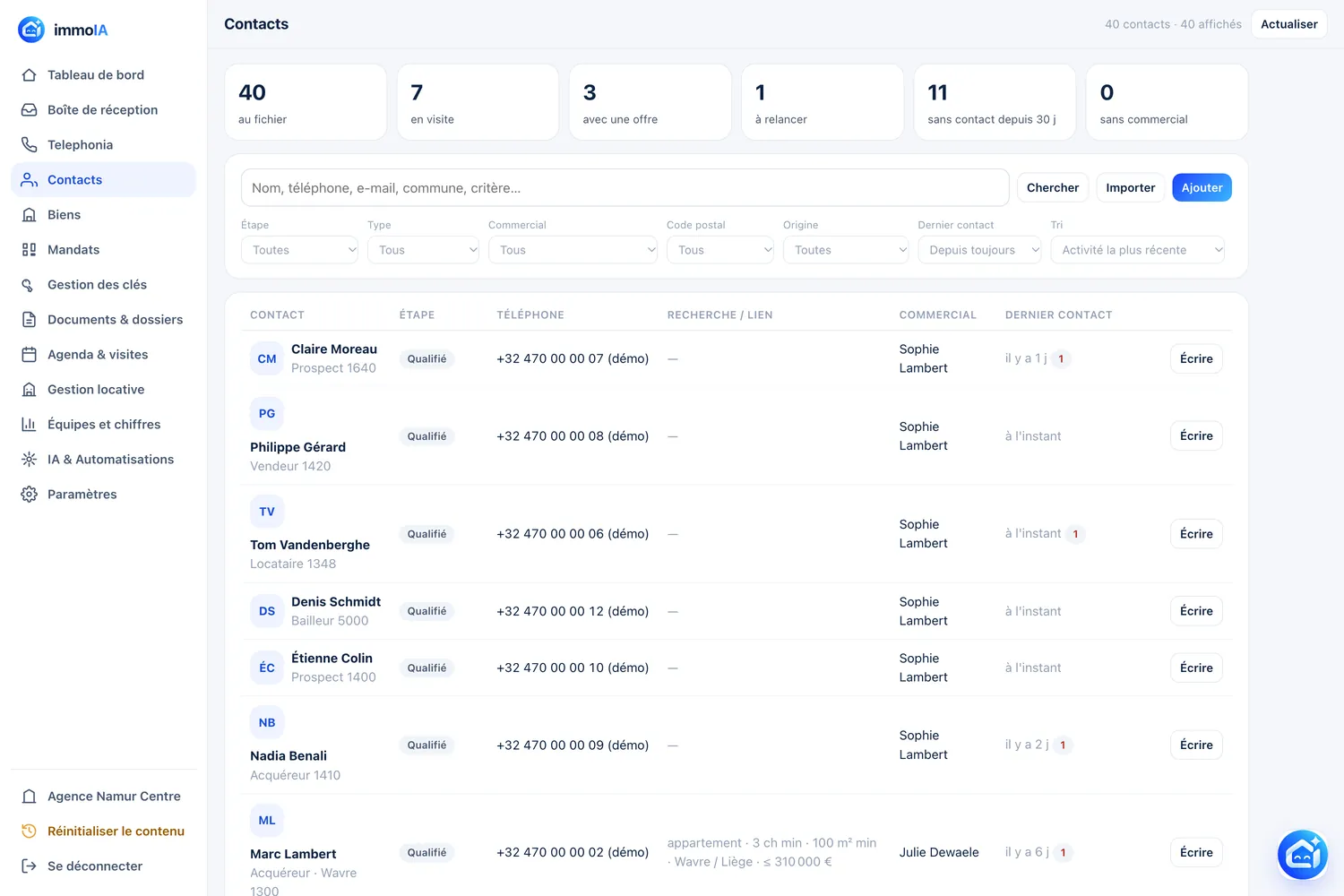The image size is (1344, 896).
Task: Click the Qualifié badge for Nadia Benali
Action: click(x=426, y=745)
